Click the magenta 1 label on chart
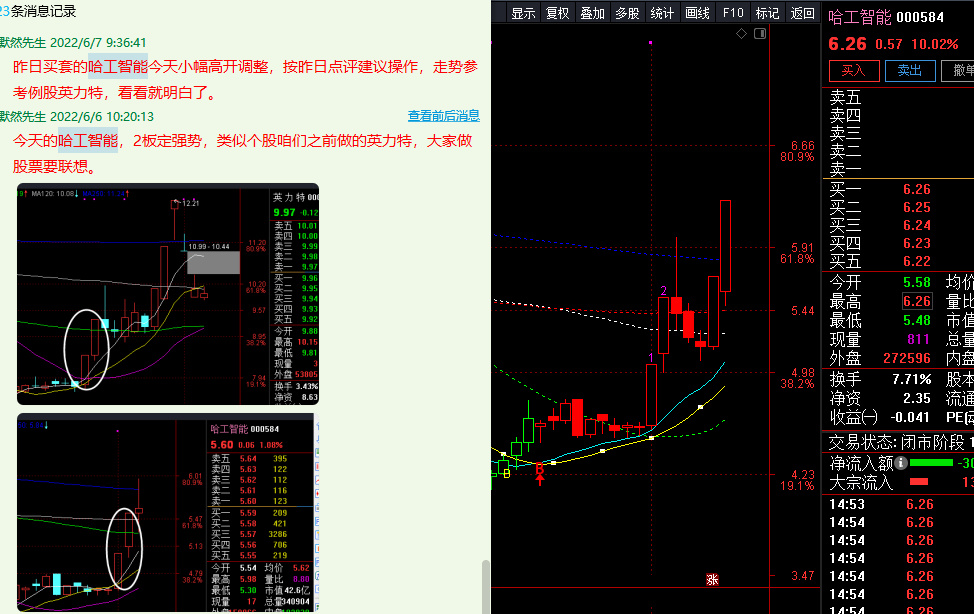The height and width of the screenshot is (614, 974). (650, 358)
